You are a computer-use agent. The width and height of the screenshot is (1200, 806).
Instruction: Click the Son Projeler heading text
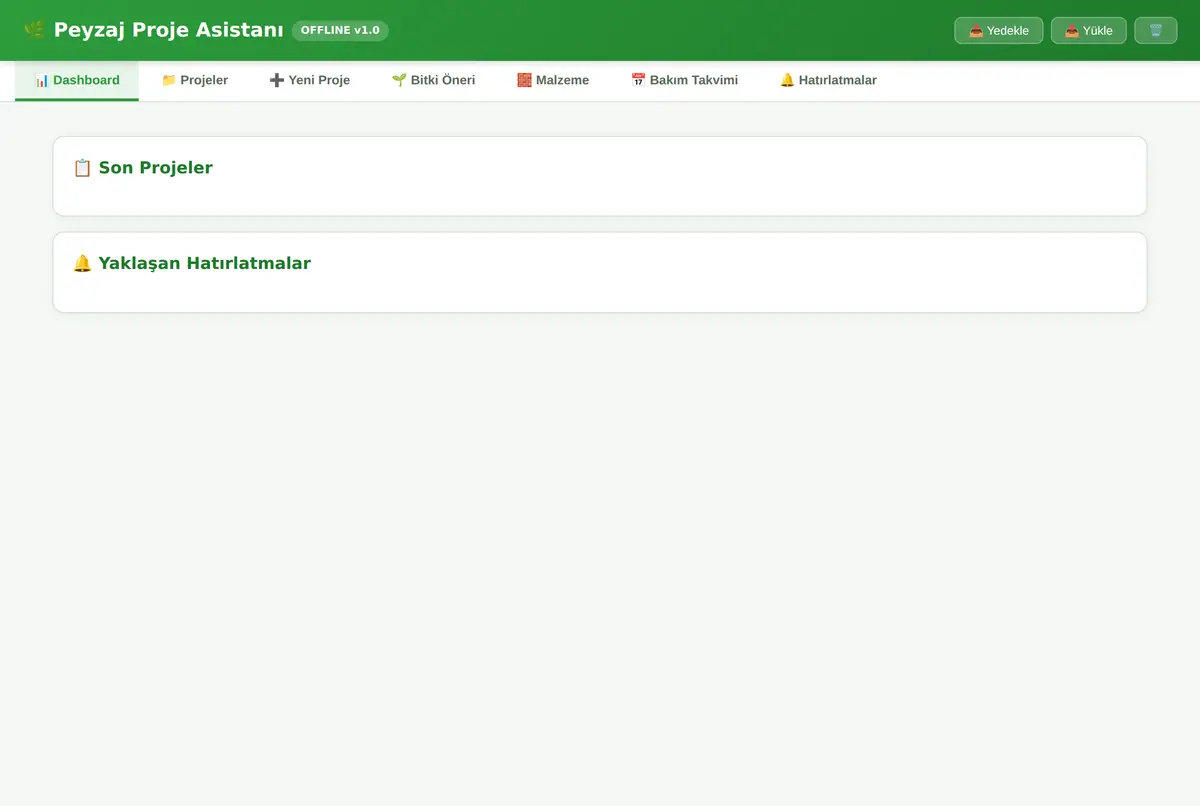click(155, 168)
